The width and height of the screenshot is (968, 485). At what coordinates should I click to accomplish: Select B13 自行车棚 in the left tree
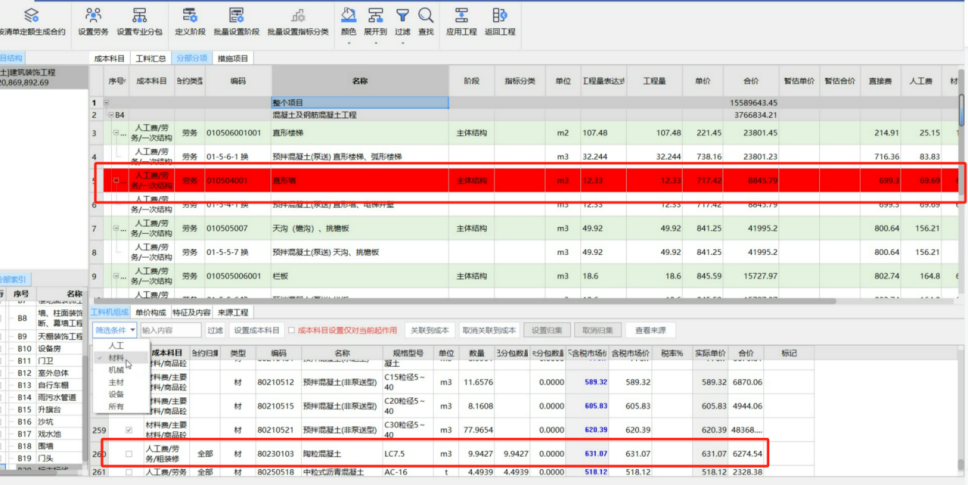coord(47,385)
